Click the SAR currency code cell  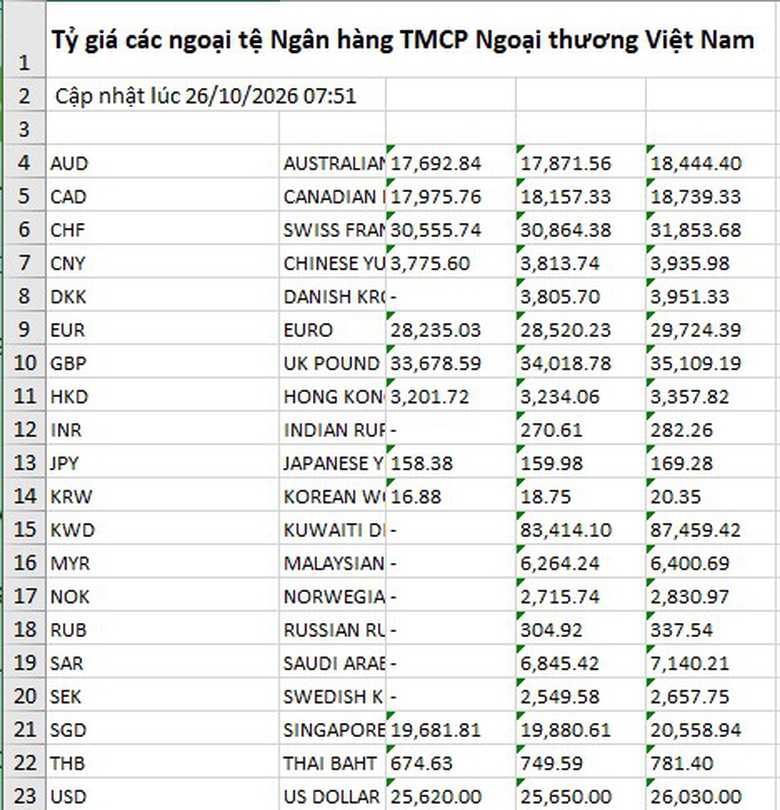pos(162,662)
